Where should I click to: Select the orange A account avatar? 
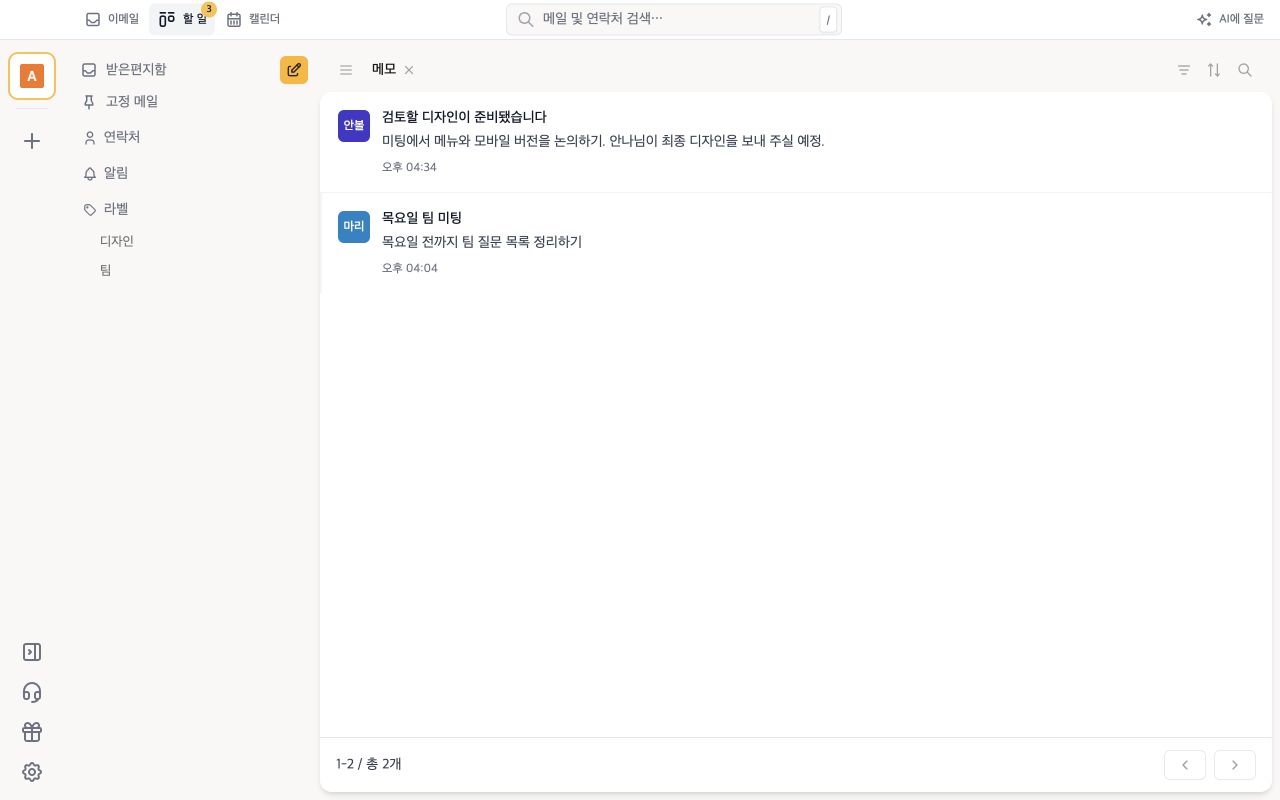tap(32, 76)
